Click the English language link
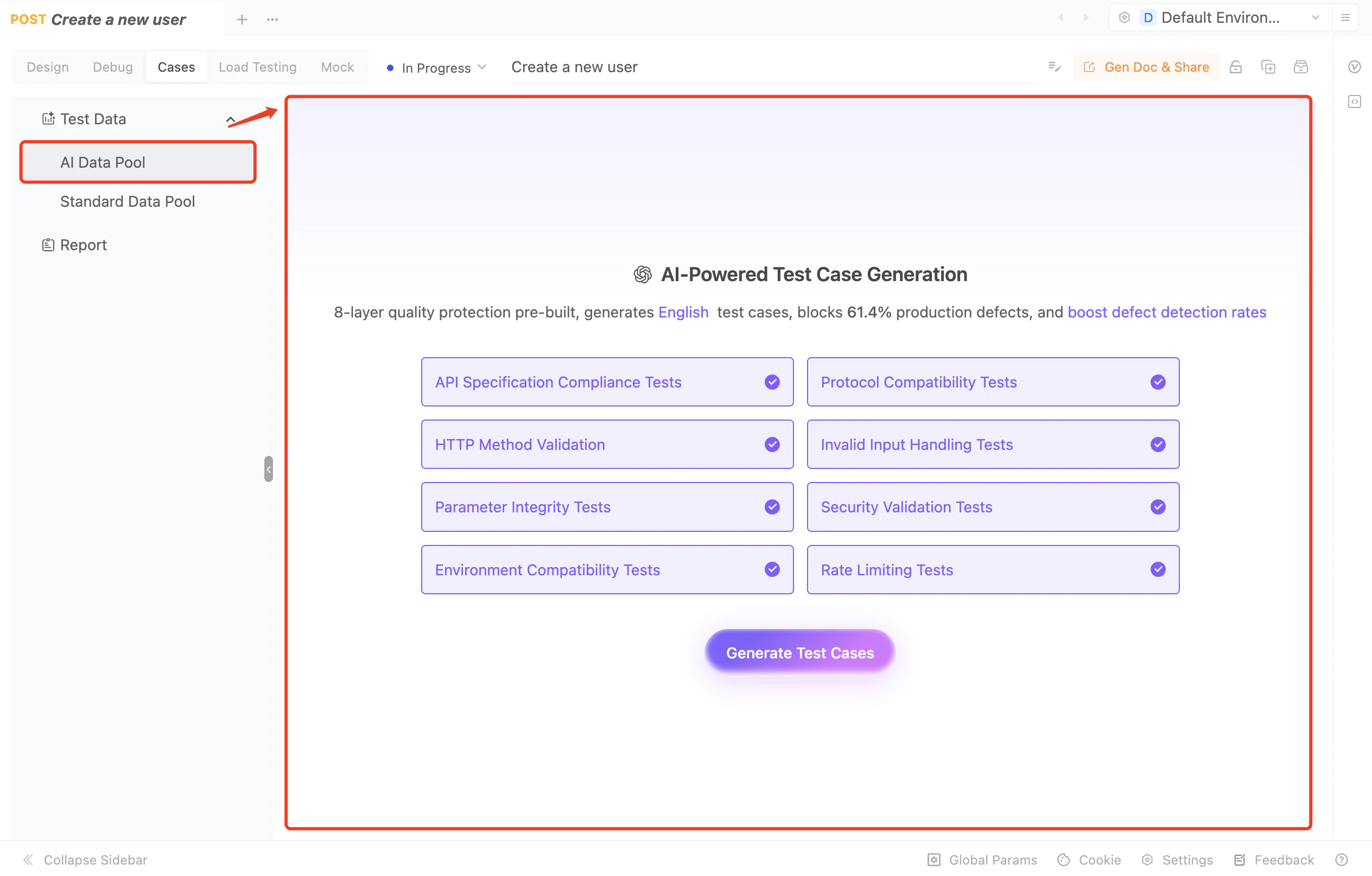 point(683,312)
